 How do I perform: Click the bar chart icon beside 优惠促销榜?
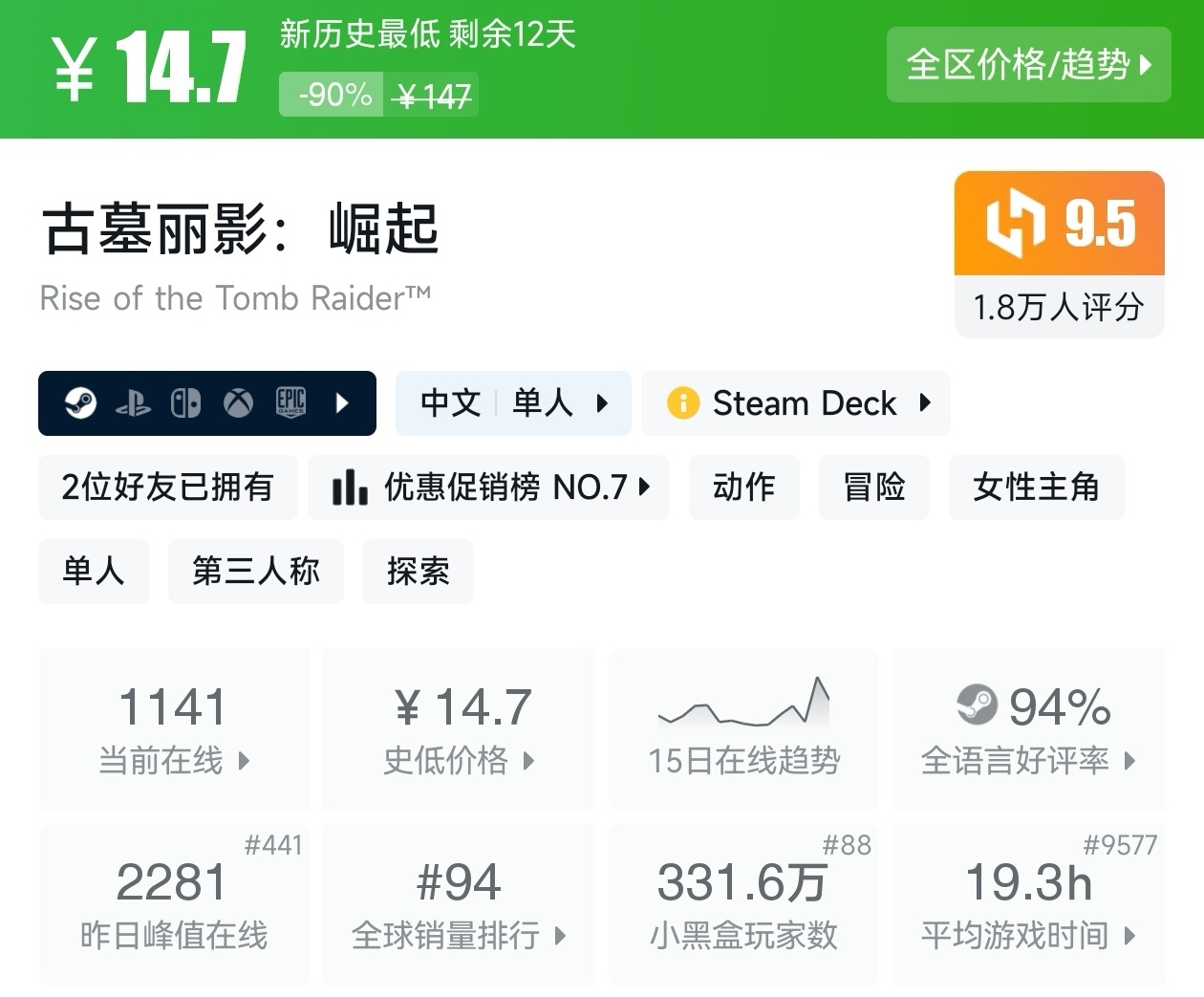(349, 488)
